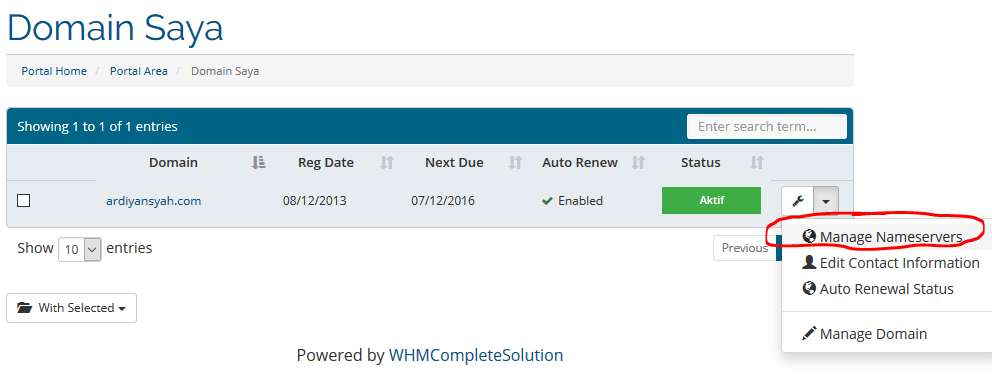Screen dimensions: 992x385
Task: Sort table by Next Due arrows
Action: 516,162
